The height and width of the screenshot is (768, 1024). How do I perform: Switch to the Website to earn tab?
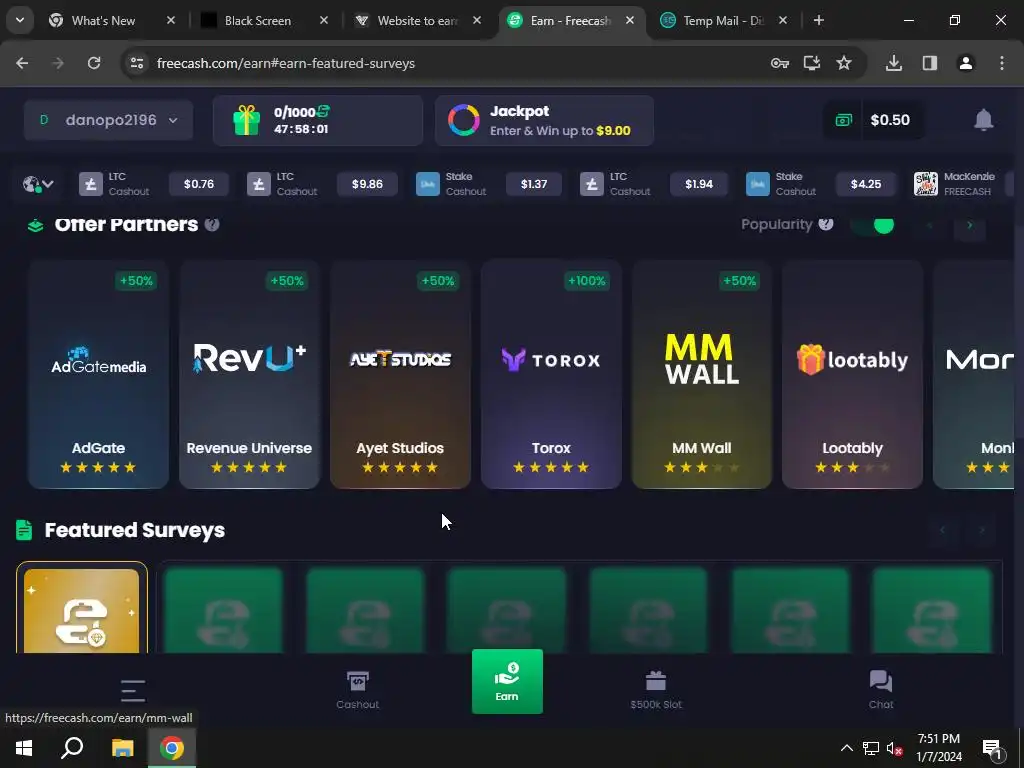click(x=417, y=20)
